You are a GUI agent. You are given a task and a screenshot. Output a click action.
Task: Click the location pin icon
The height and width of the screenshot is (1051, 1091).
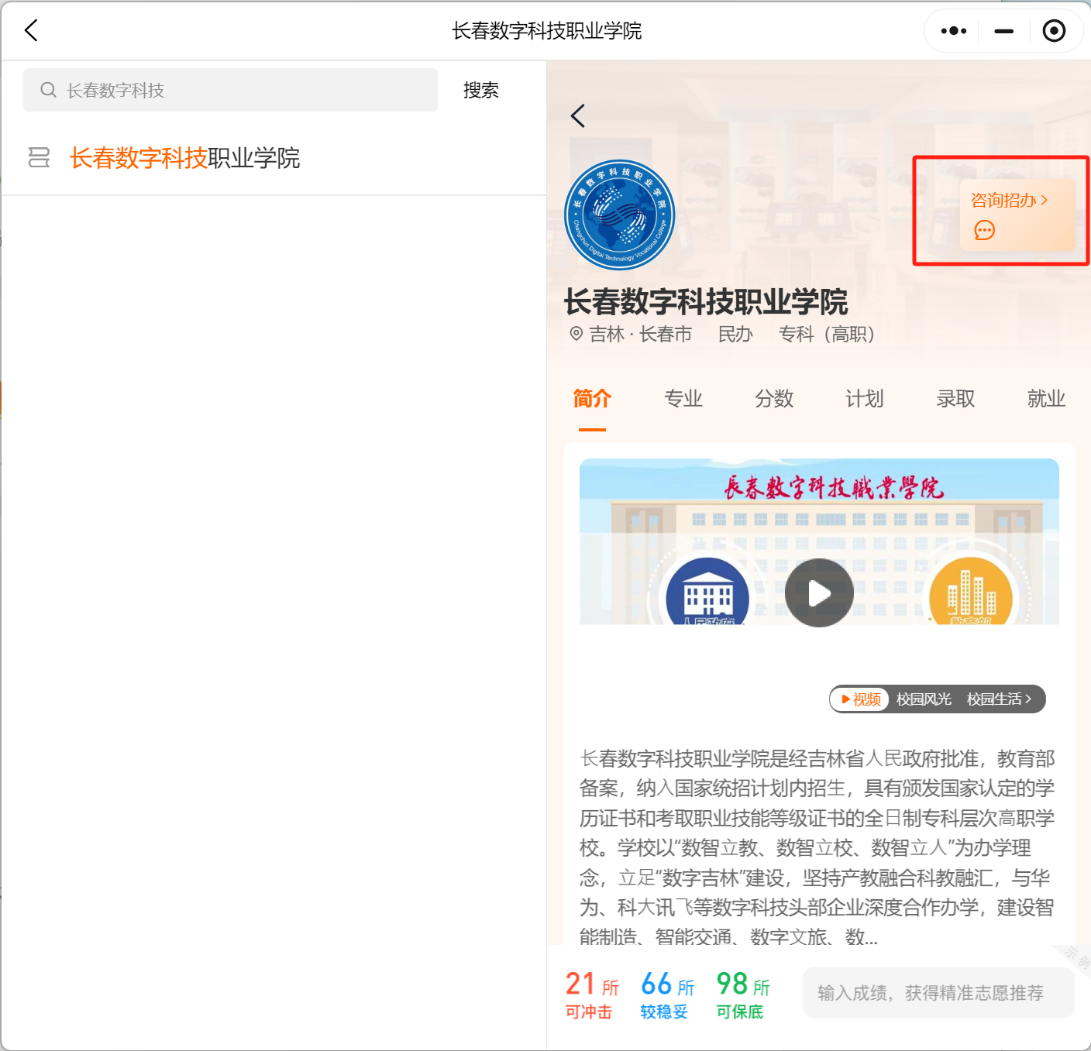[x=576, y=334]
